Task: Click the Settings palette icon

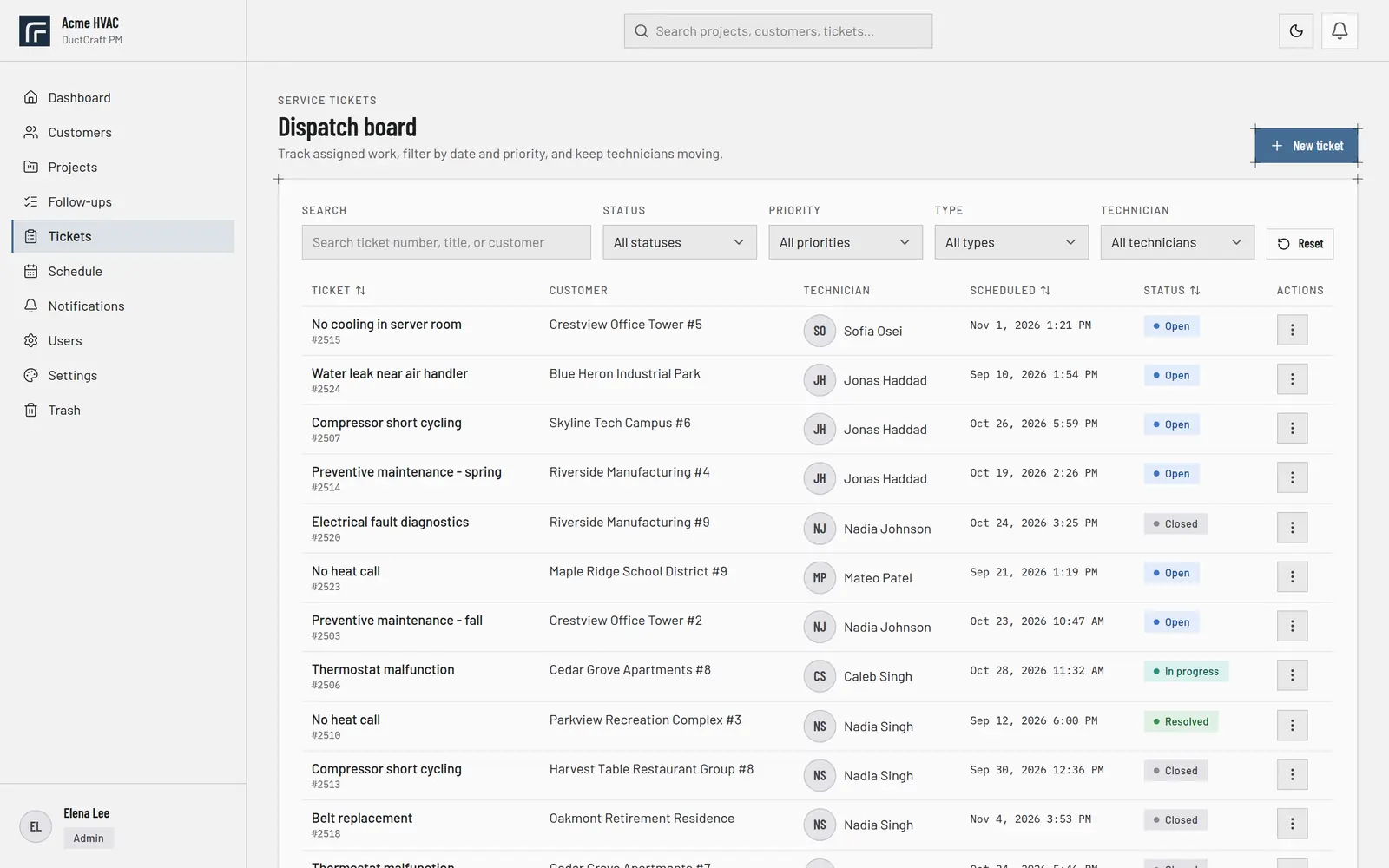Action: 31,375
